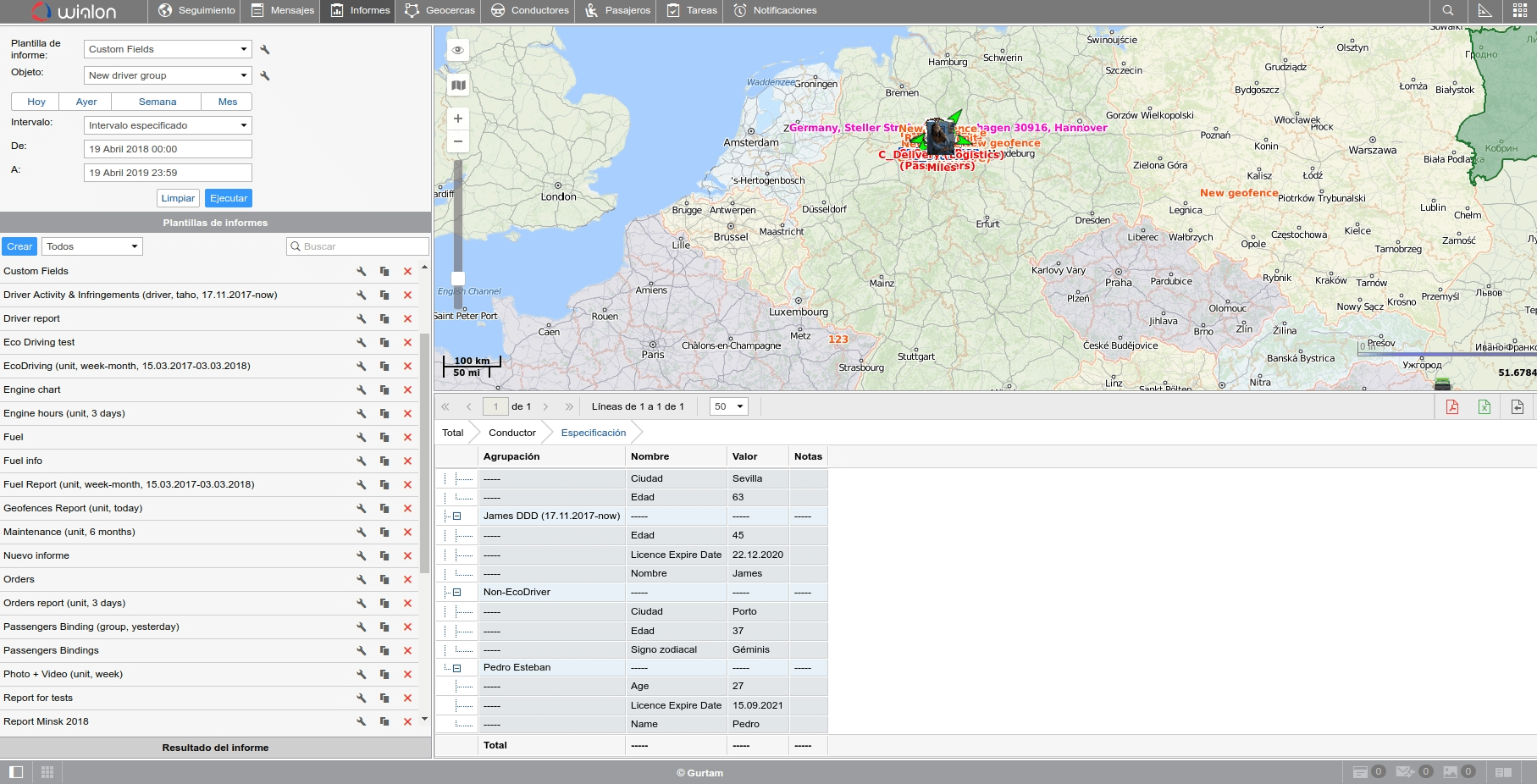Open the Notificaciones tab

775,11
